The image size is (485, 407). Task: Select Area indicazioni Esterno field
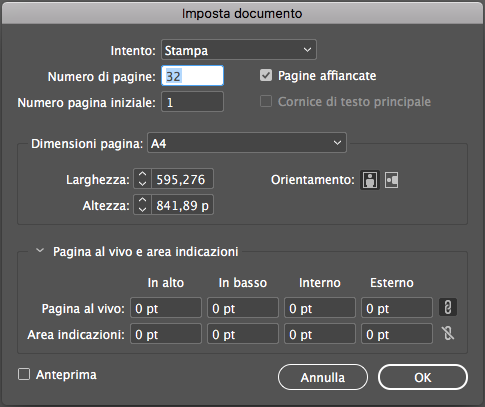397,334
